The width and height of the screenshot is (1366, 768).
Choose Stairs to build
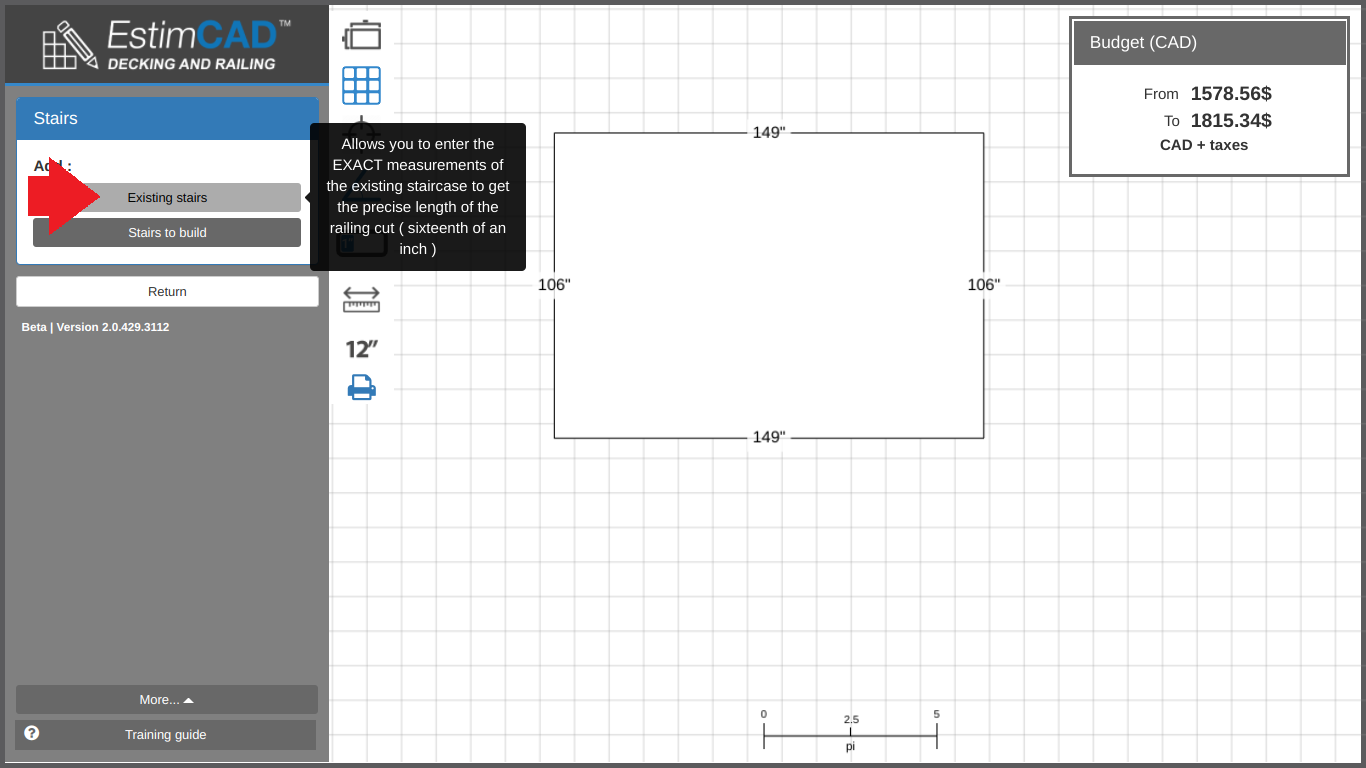coord(167,233)
